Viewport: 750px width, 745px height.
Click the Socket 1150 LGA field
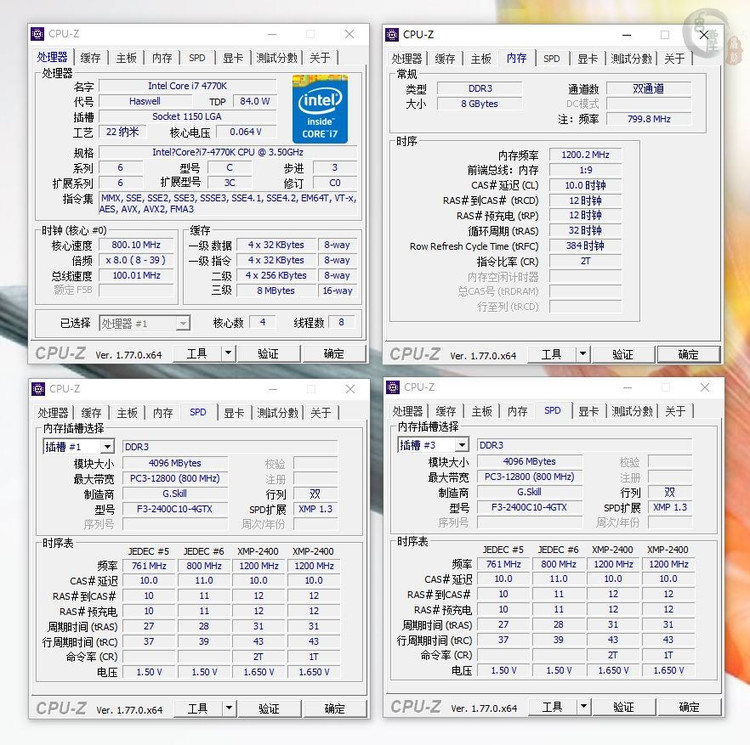[x=188, y=117]
